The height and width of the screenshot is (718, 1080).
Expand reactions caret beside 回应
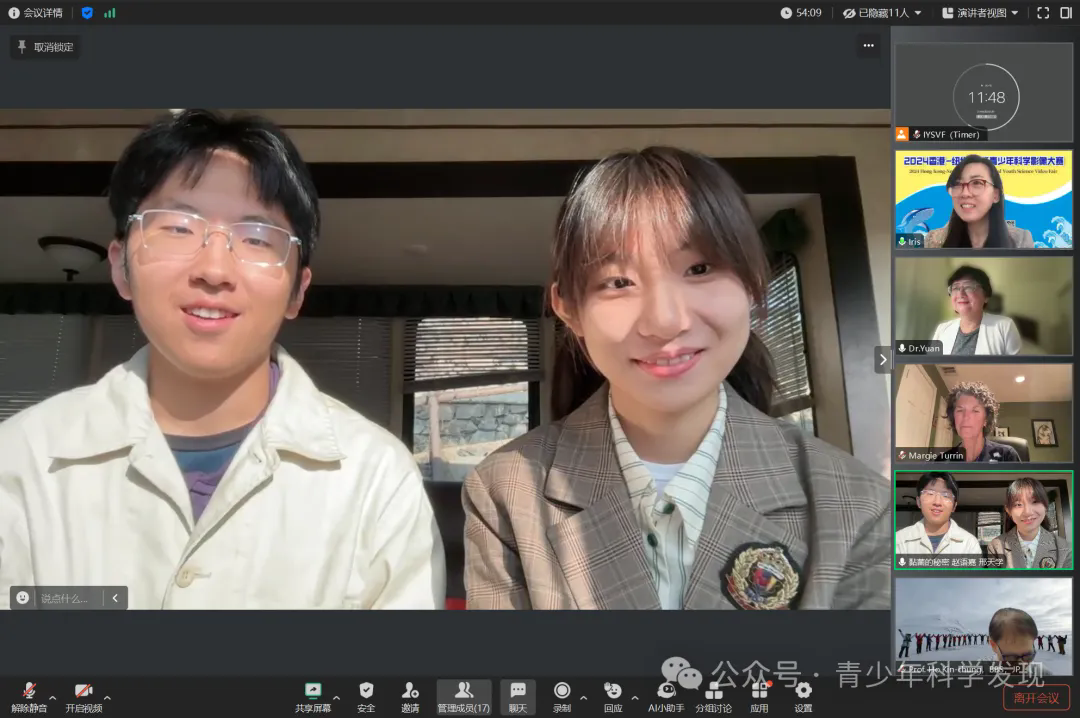[634, 698]
